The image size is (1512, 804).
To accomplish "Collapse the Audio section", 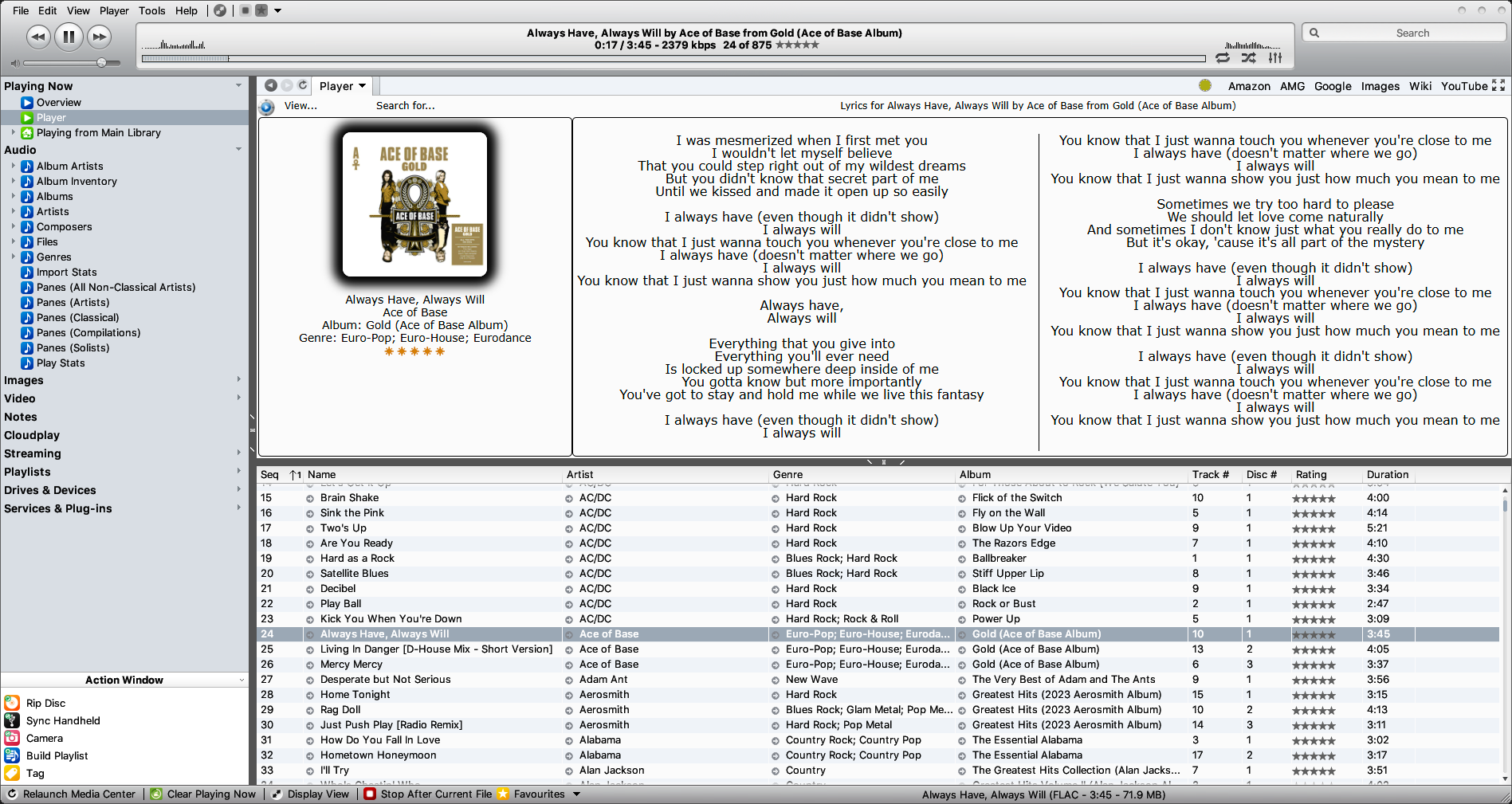I will point(238,149).
